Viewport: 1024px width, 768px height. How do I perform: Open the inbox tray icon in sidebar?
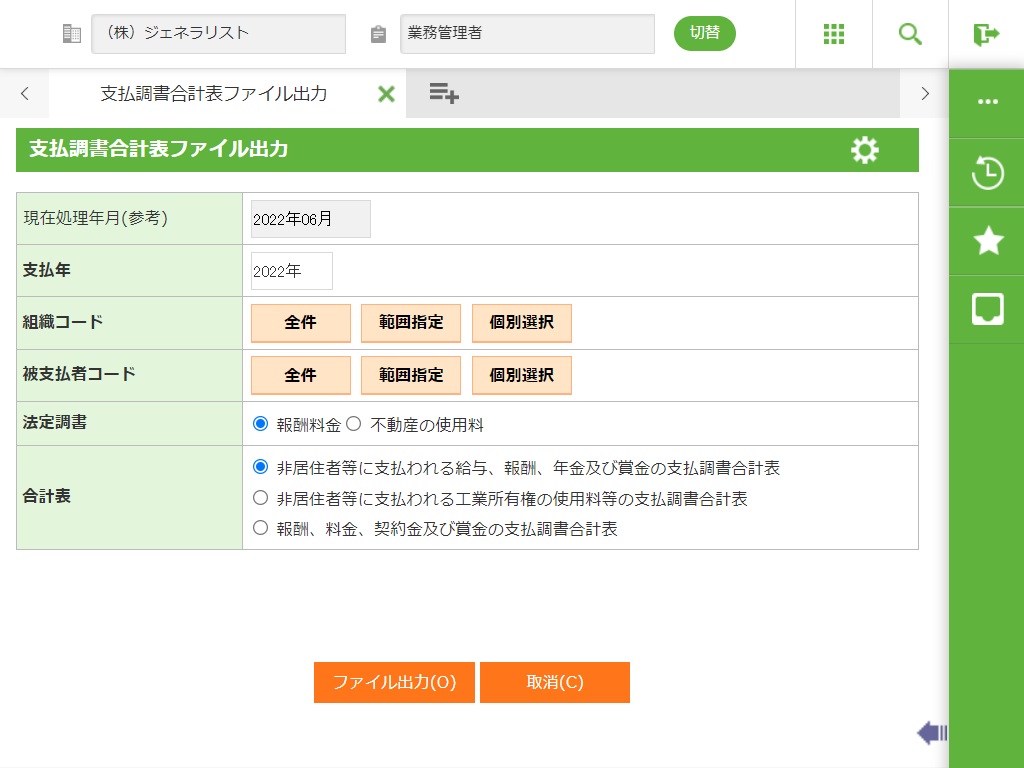987,309
